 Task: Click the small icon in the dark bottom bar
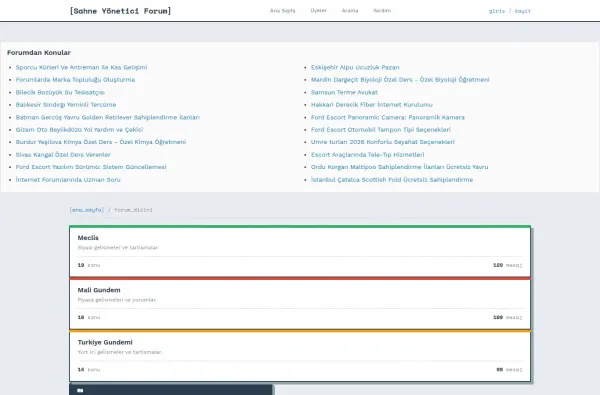pos(80,390)
